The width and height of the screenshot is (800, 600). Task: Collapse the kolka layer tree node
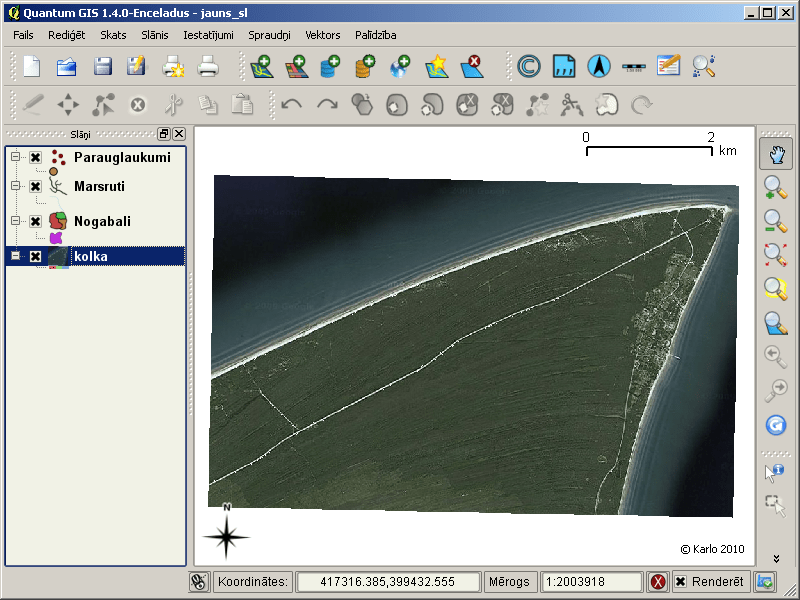pos(16,255)
